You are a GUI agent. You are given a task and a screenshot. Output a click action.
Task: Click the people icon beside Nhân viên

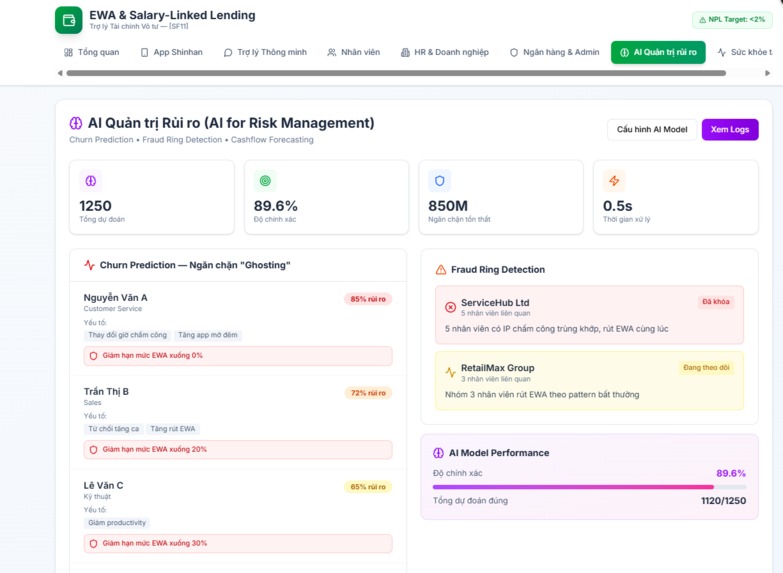click(x=332, y=52)
